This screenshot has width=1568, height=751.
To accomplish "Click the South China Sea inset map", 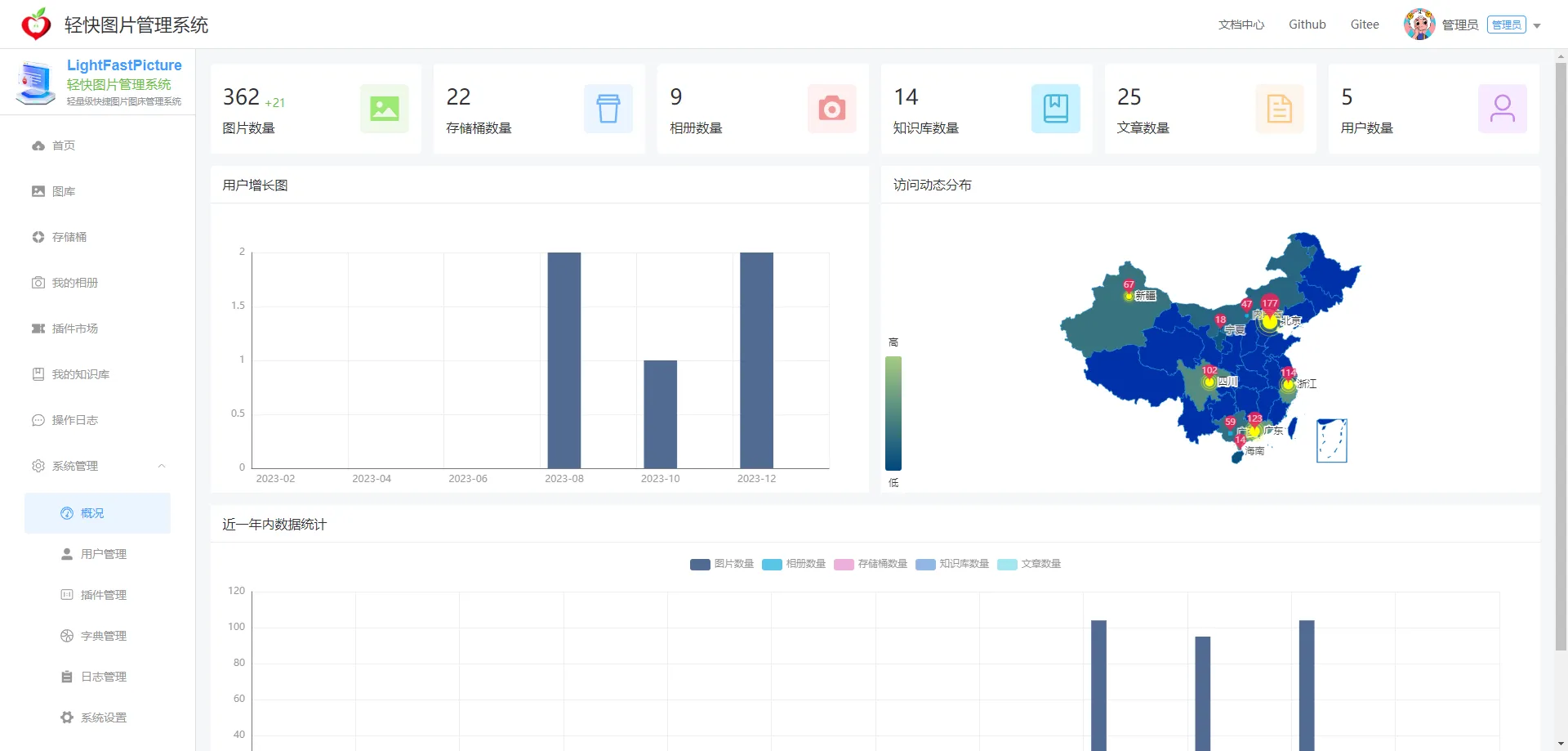I will pos(1331,440).
